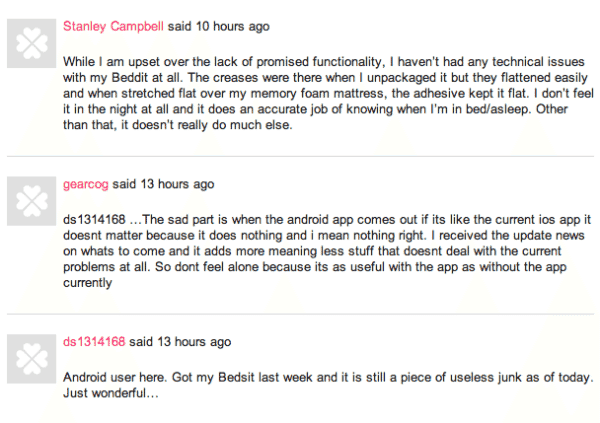Click the ds1314168 mention starting gearcog's comment

click(94, 219)
